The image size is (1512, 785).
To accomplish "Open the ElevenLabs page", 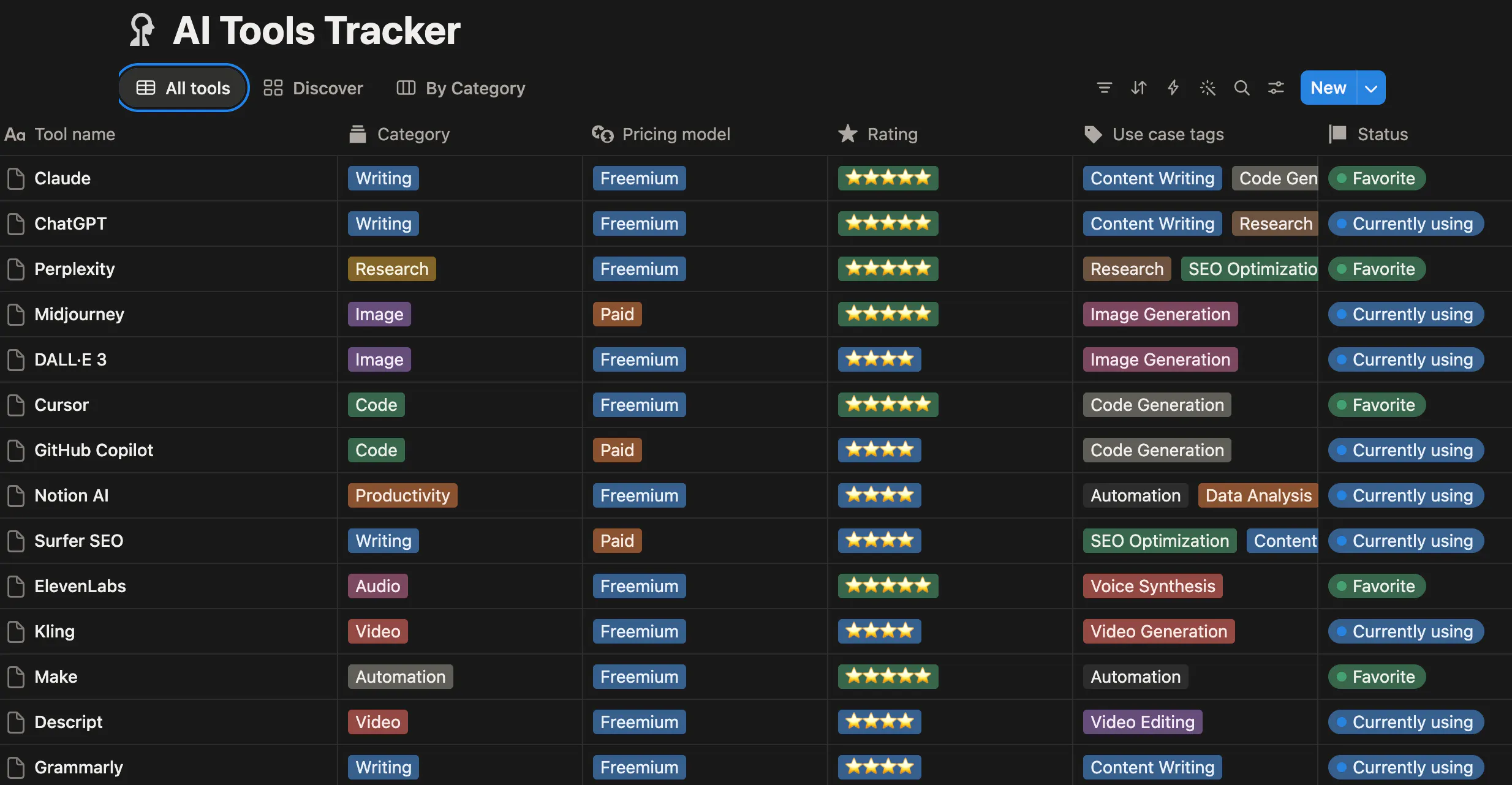I will click(80, 586).
